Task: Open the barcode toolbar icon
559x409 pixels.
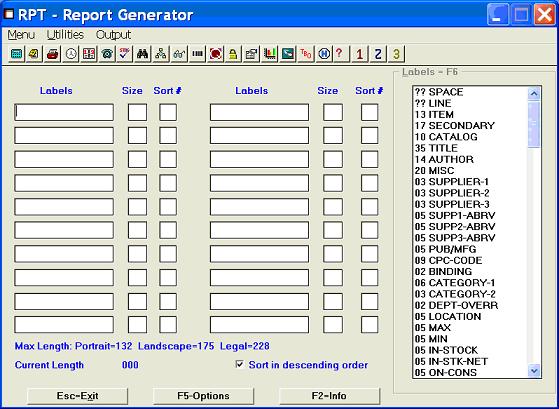Action: pyautogui.click(x=197, y=54)
